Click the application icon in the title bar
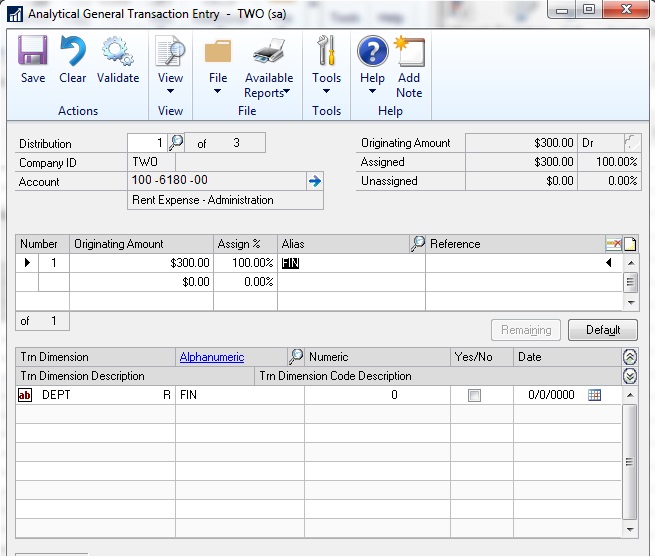The height and width of the screenshot is (556, 655). coord(15,14)
